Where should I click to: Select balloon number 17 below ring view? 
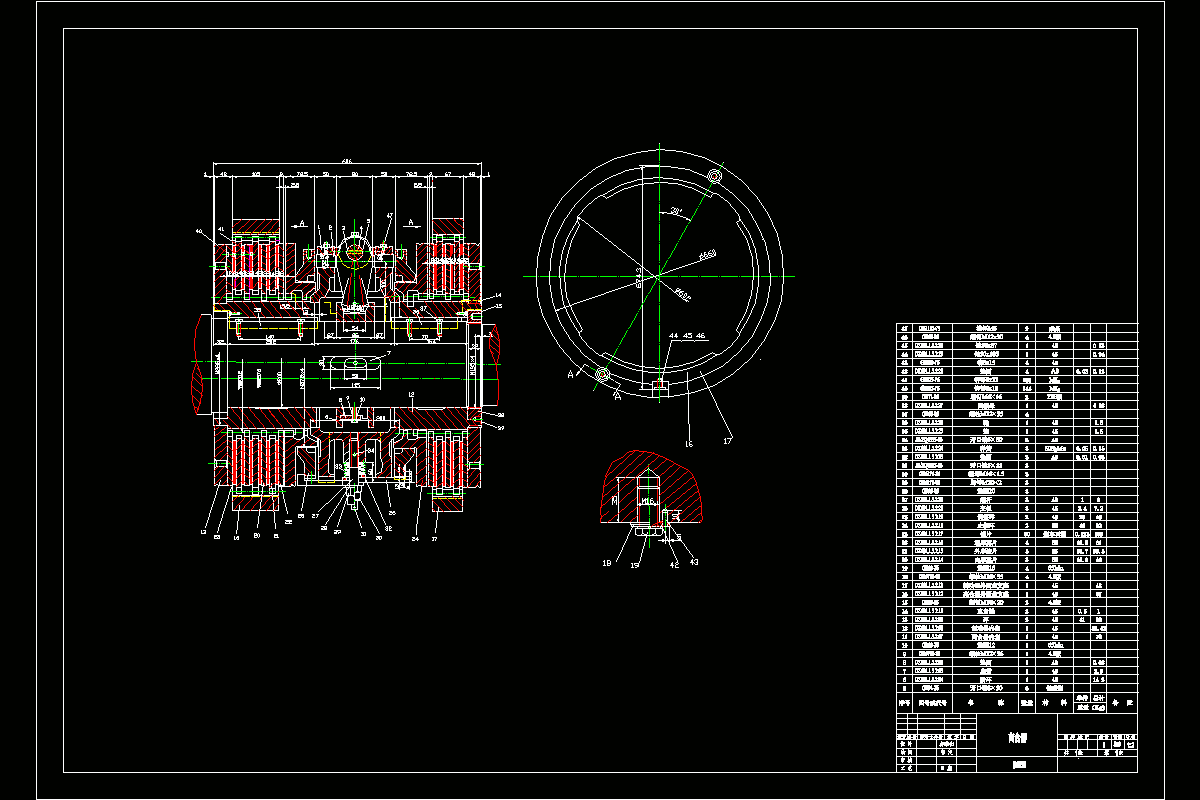tap(728, 439)
